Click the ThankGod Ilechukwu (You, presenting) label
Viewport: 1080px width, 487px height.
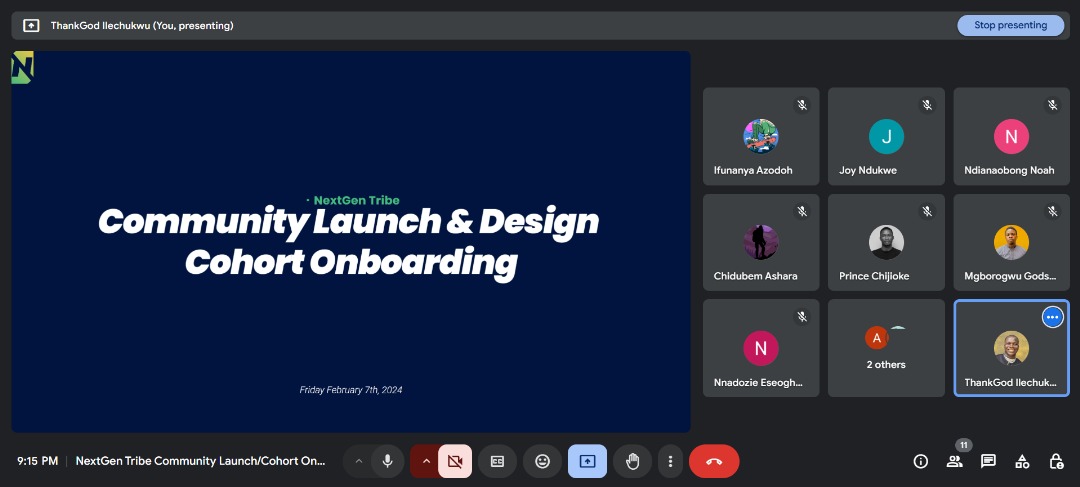point(142,25)
